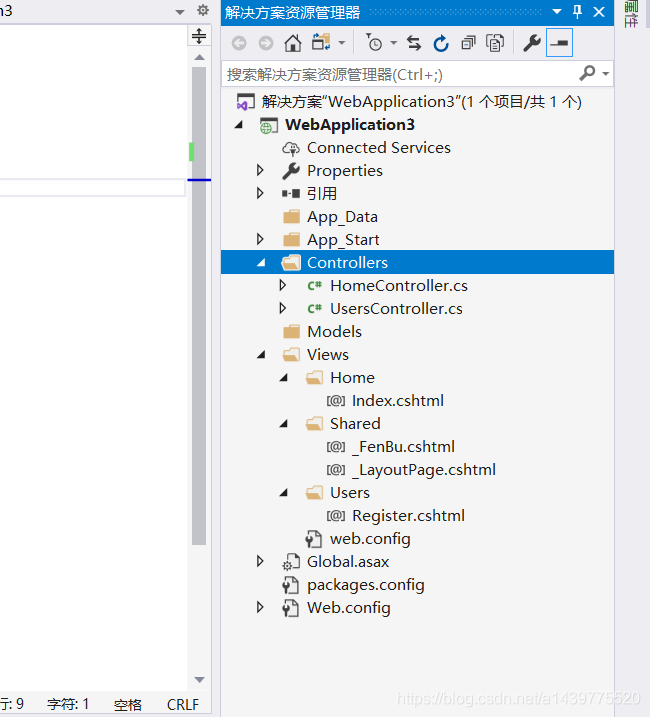Collapse the Shared folder
This screenshot has height=717, width=650.
284,423
